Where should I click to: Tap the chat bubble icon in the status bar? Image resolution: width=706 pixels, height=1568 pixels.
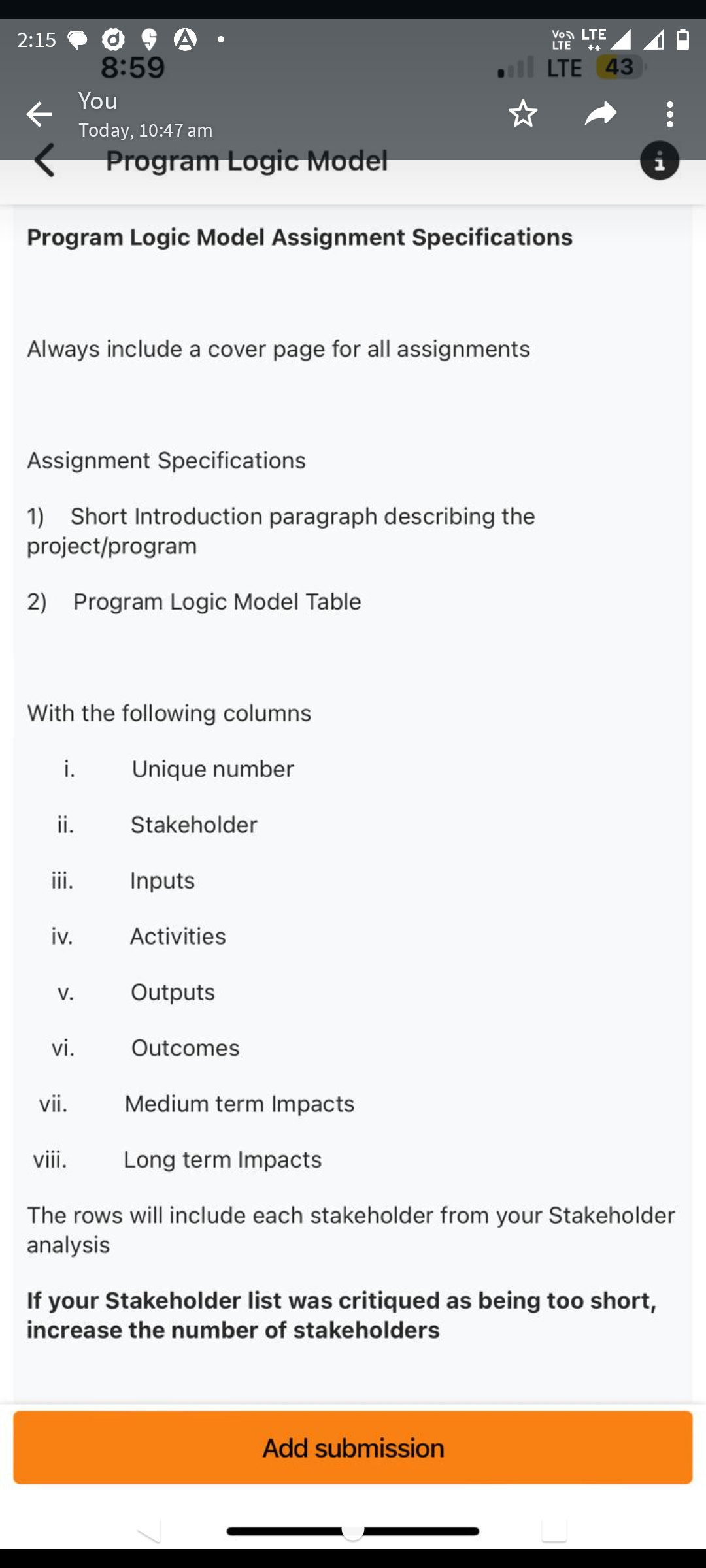pos(76,41)
